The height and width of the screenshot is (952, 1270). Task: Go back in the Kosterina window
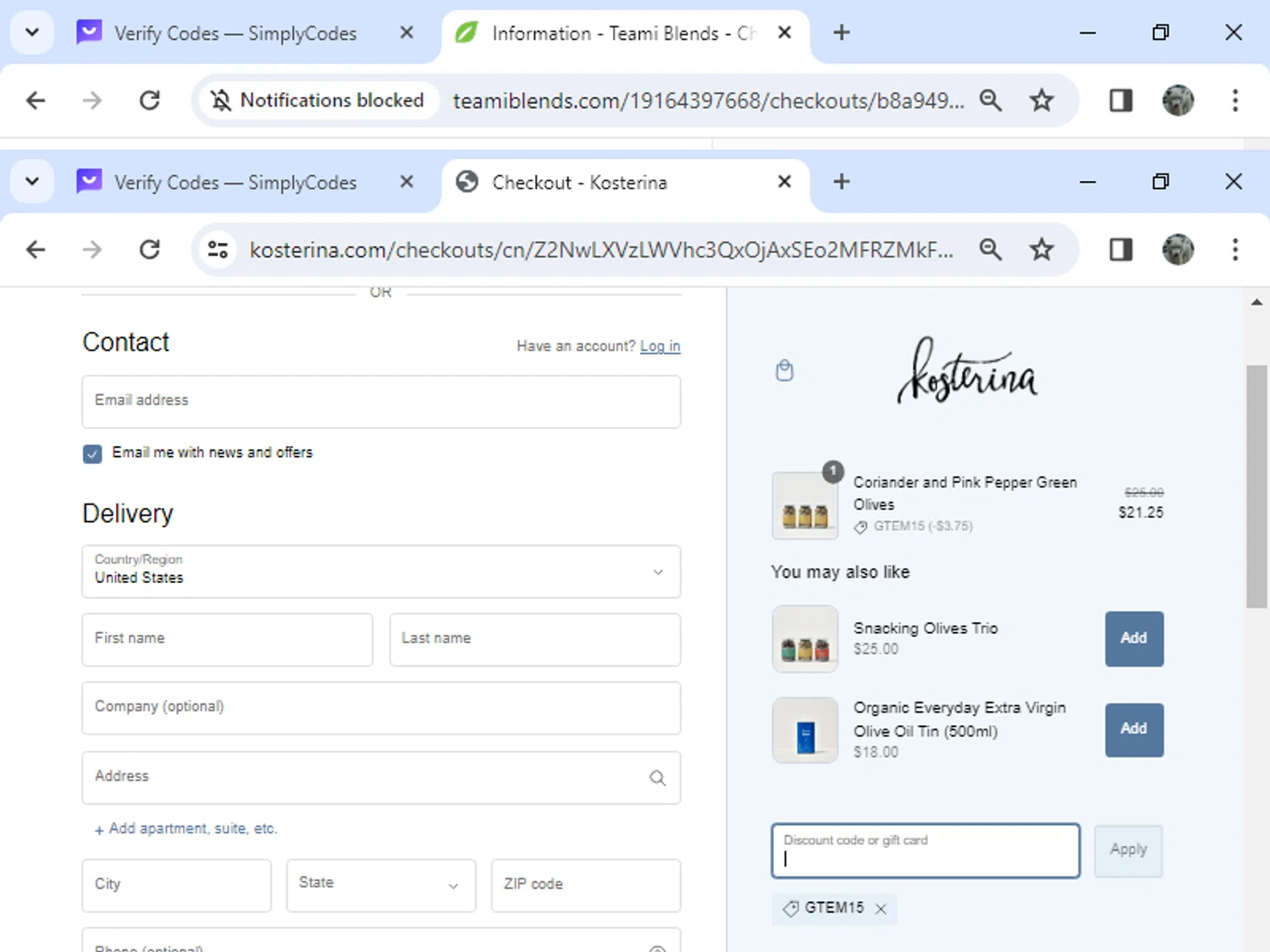[36, 250]
